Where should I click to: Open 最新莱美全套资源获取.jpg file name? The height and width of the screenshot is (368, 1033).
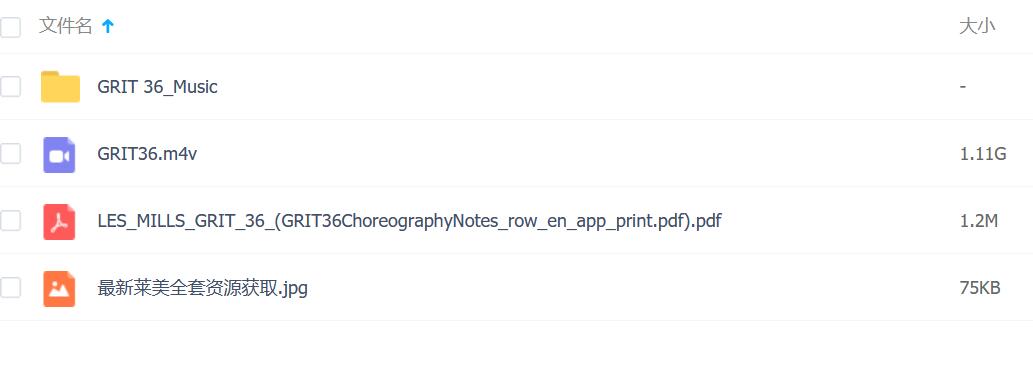tap(203, 288)
